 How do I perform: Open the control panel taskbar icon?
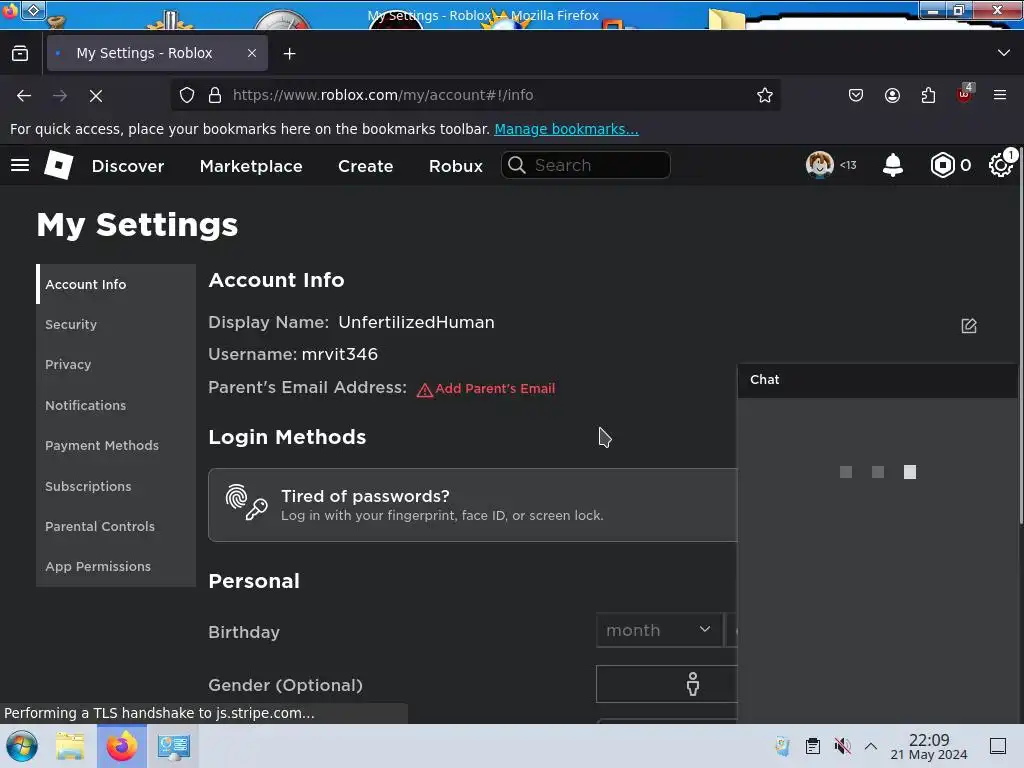(x=174, y=746)
